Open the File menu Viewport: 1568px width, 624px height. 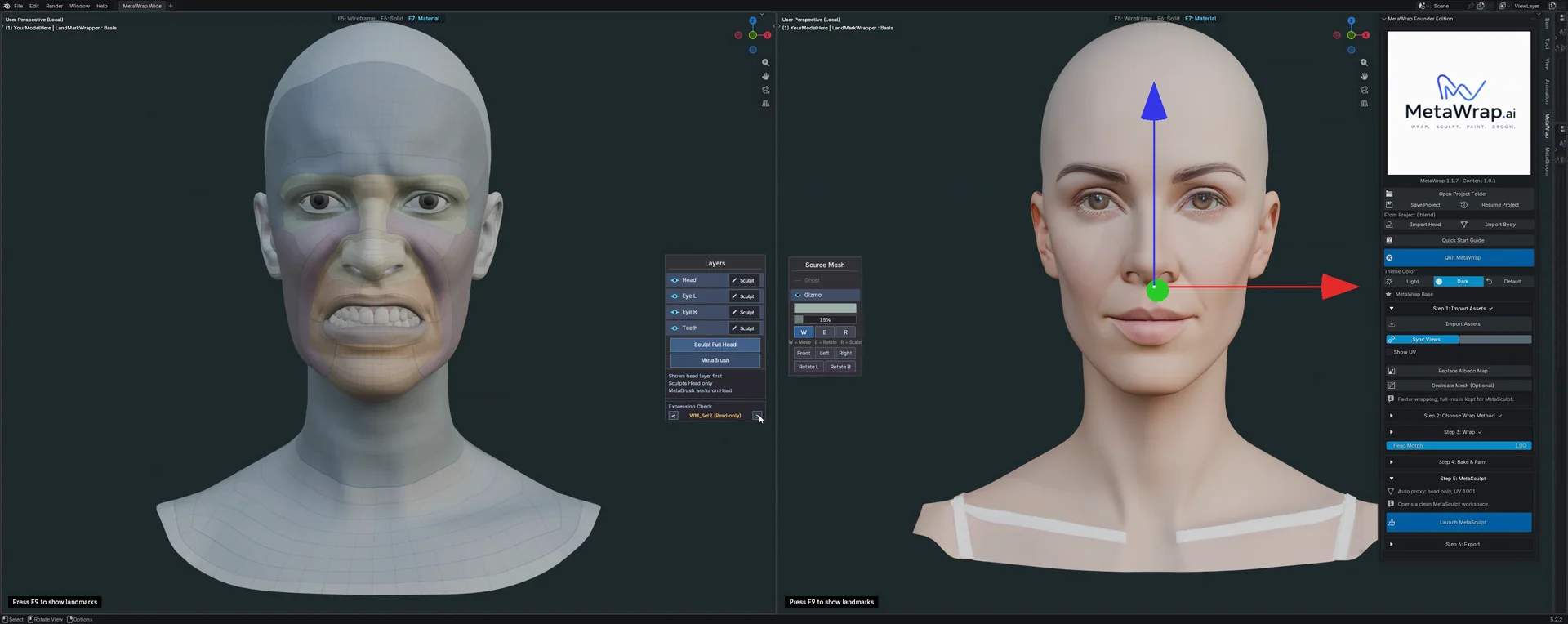click(19, 6)
